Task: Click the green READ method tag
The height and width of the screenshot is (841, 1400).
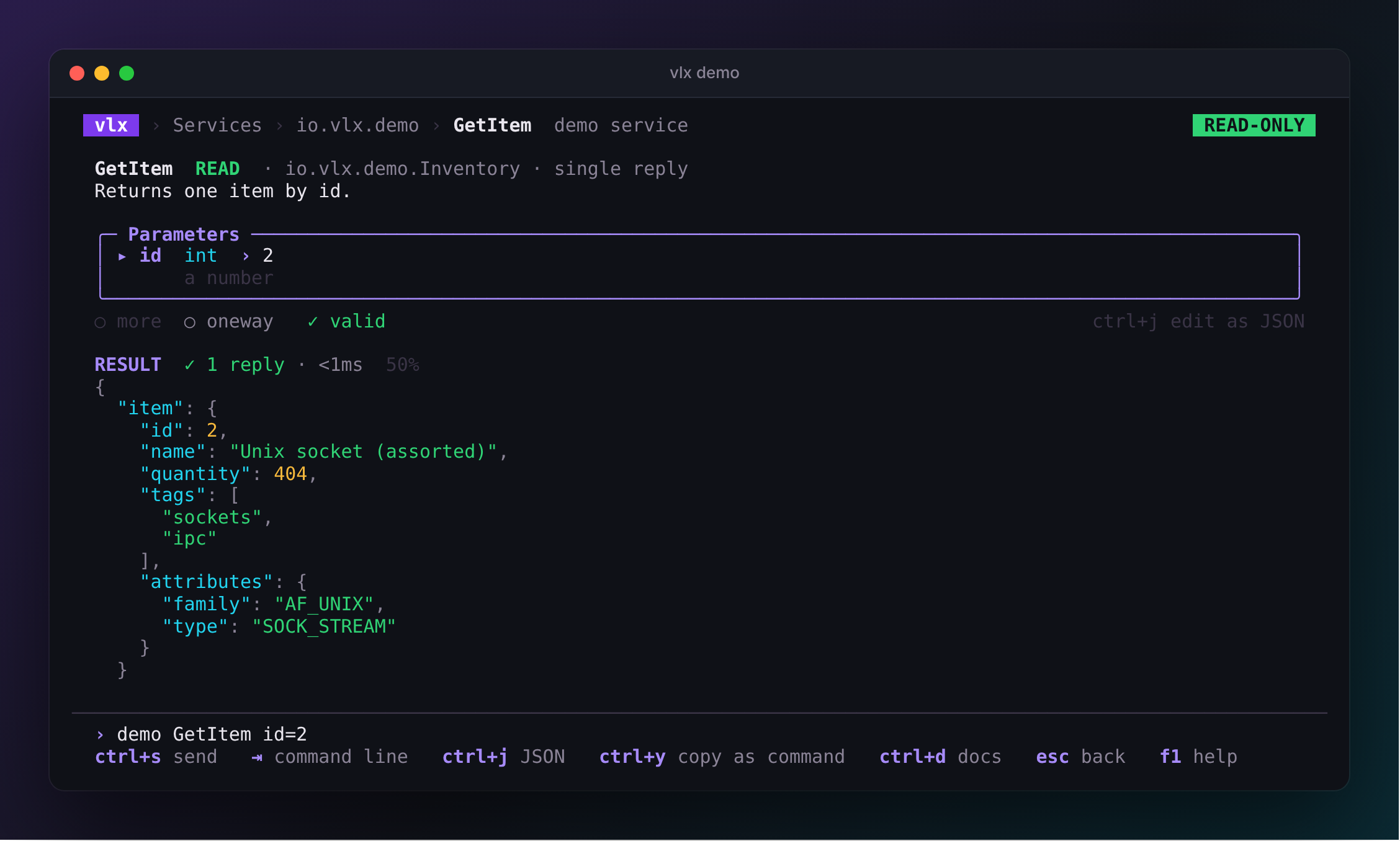Action: (217, 169)
